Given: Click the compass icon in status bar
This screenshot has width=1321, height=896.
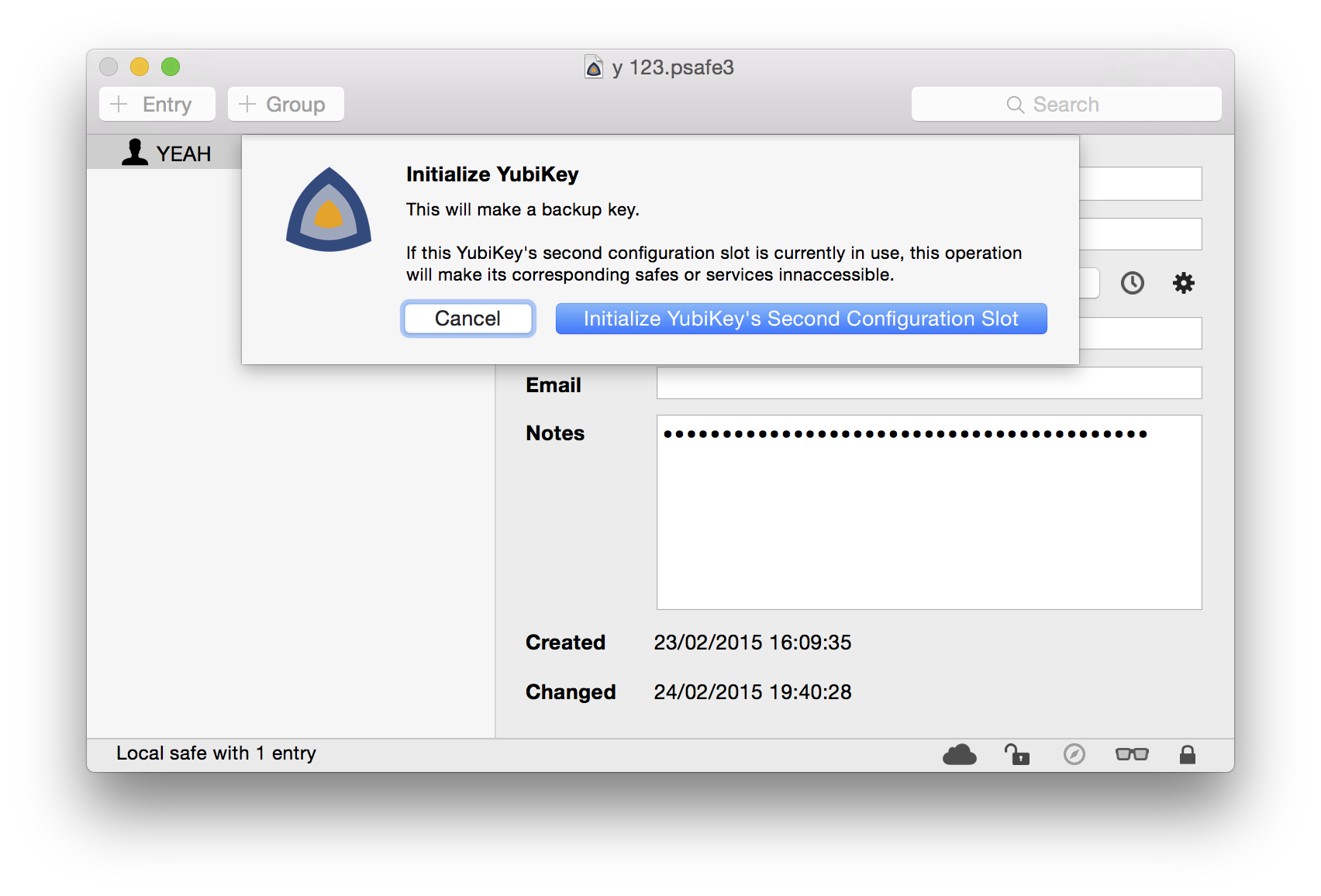Looking at the screenshot, I should (x=1074, y=754).
